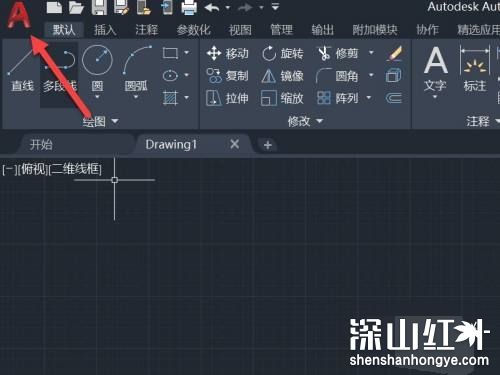Customize the Quick Access Toolbar dropdown

pyautogui.click(x=275, y=7)
